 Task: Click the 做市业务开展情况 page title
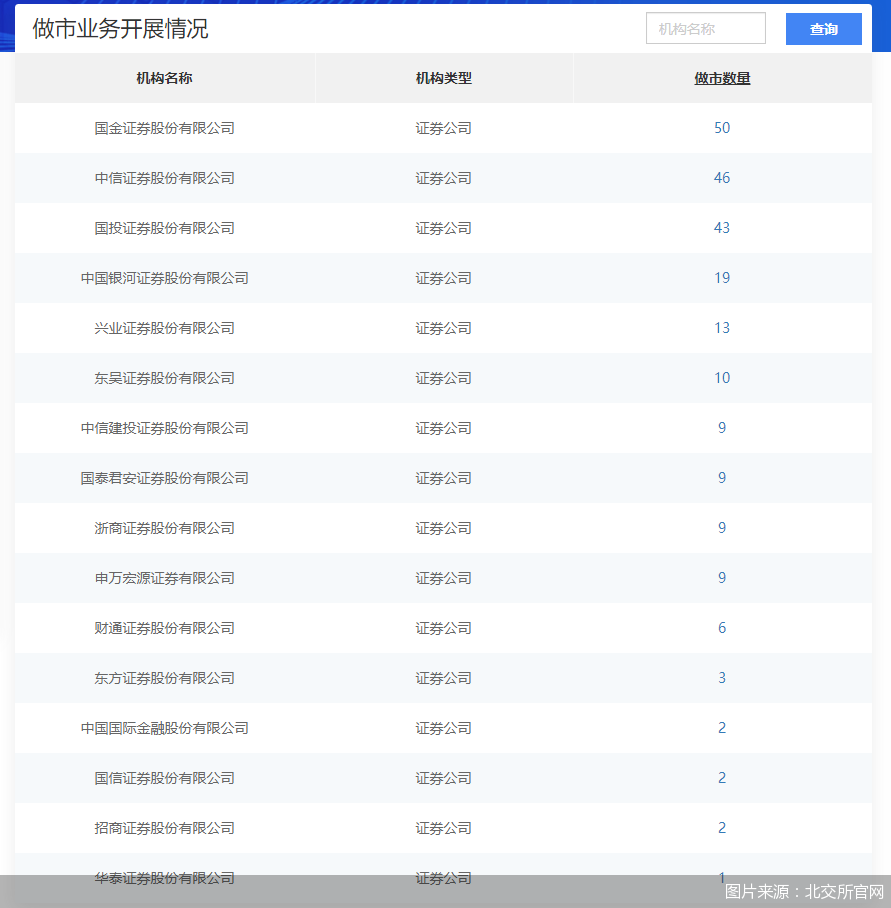click(120, 29)
